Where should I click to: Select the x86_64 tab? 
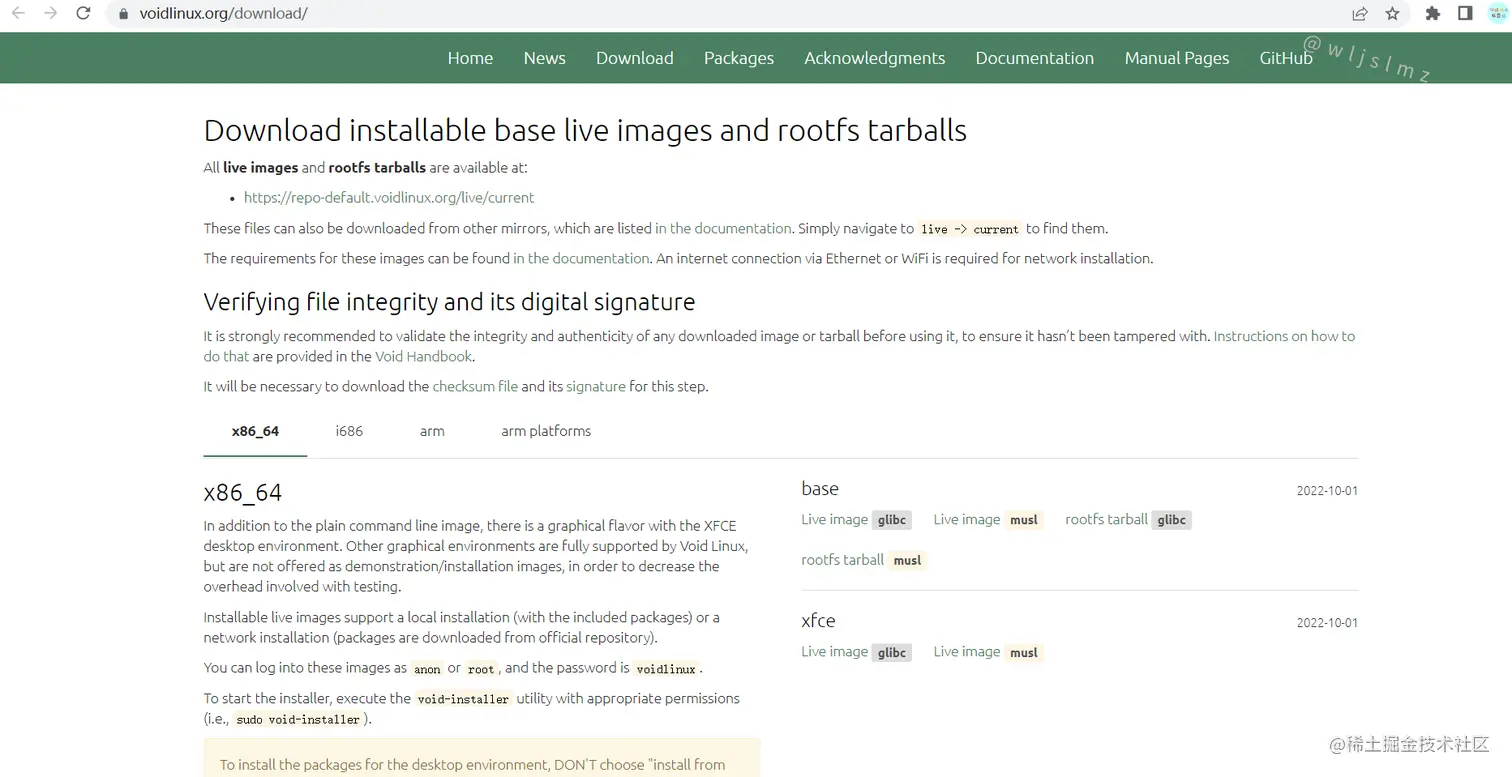255,431
